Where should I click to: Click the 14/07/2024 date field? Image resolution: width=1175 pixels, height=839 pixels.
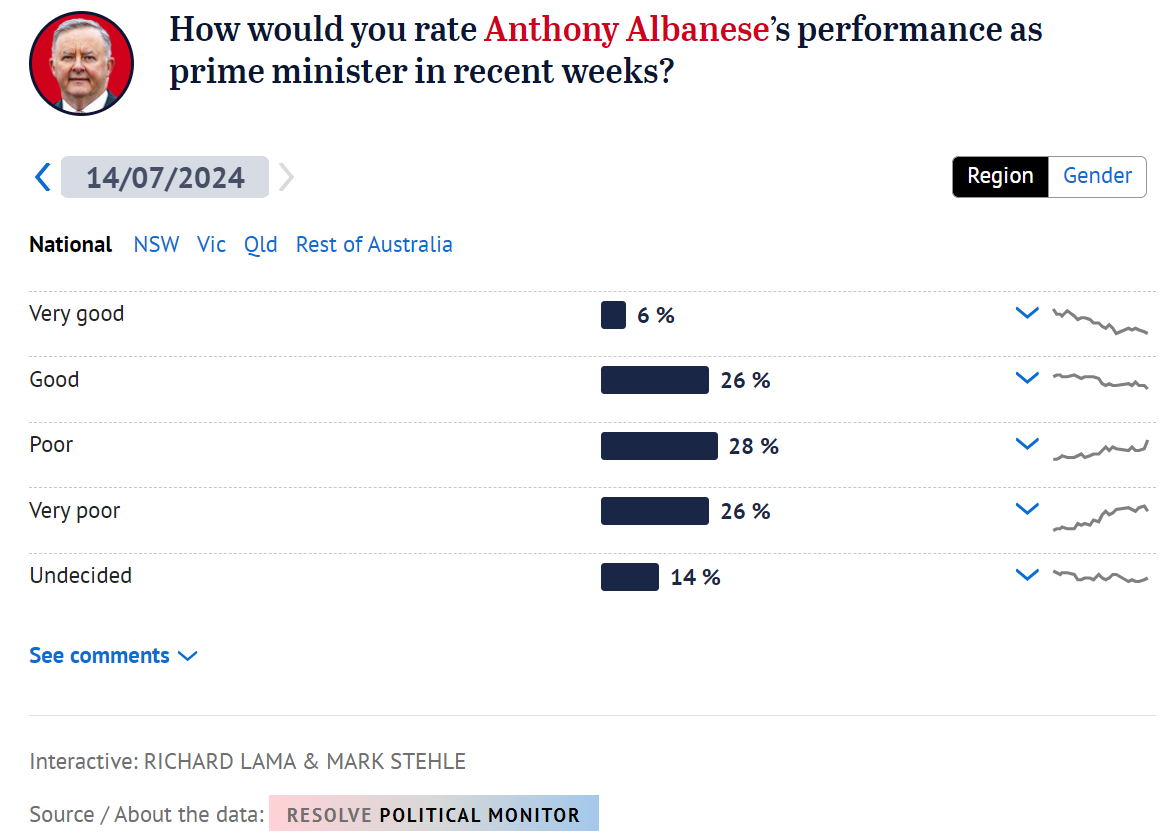(165, 177)
